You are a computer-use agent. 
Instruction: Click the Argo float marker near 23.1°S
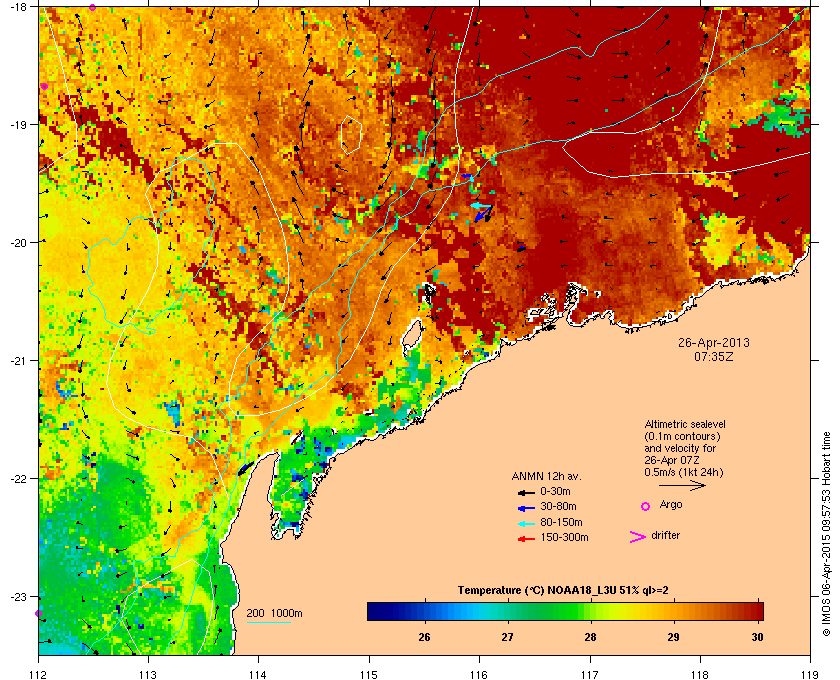point(39,614)
